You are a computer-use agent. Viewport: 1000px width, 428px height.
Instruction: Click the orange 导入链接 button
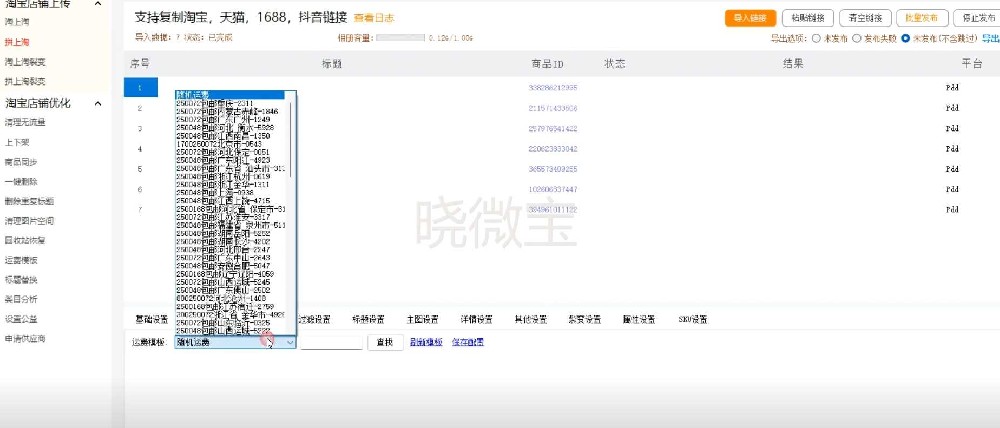(750, 18)
